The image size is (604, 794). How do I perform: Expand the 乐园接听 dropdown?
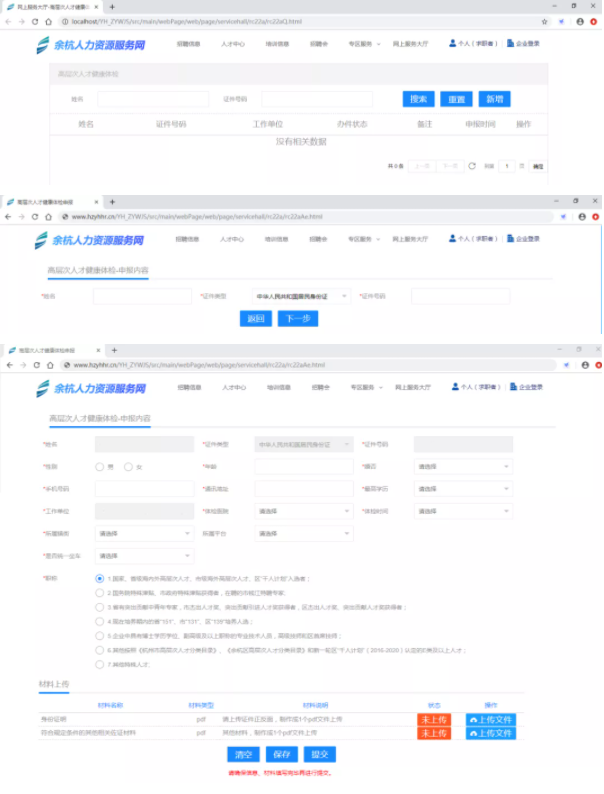(x=144, y=534)
